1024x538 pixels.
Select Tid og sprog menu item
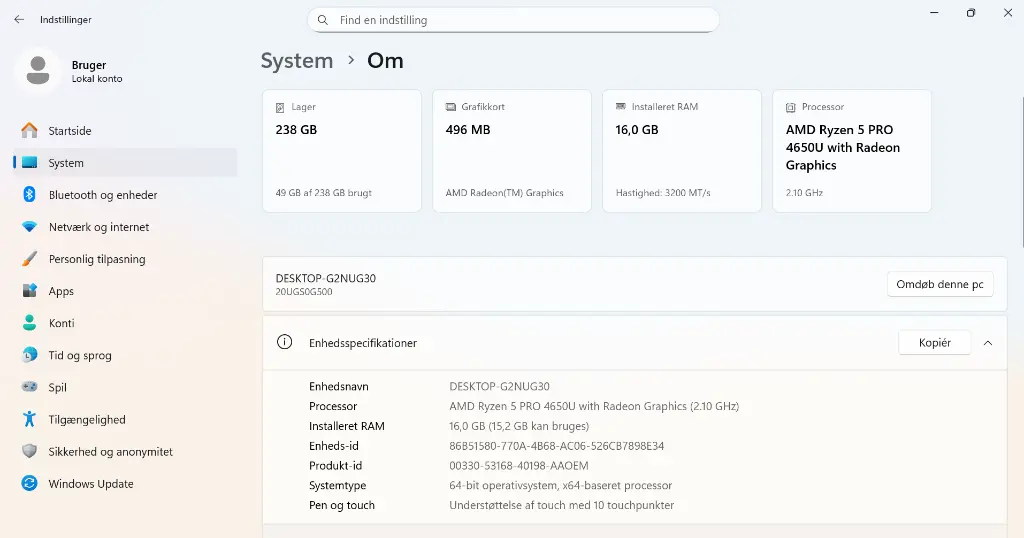(x=80, y=355)
